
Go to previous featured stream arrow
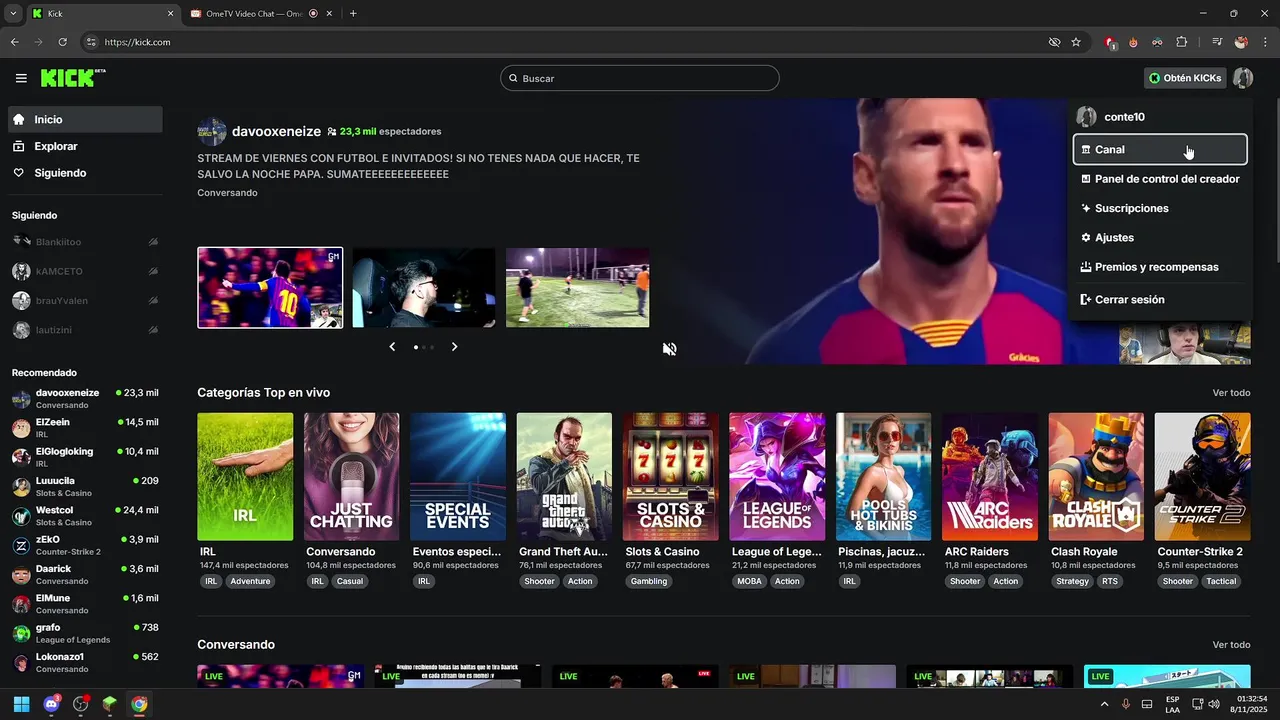click(x=392, y=347)
